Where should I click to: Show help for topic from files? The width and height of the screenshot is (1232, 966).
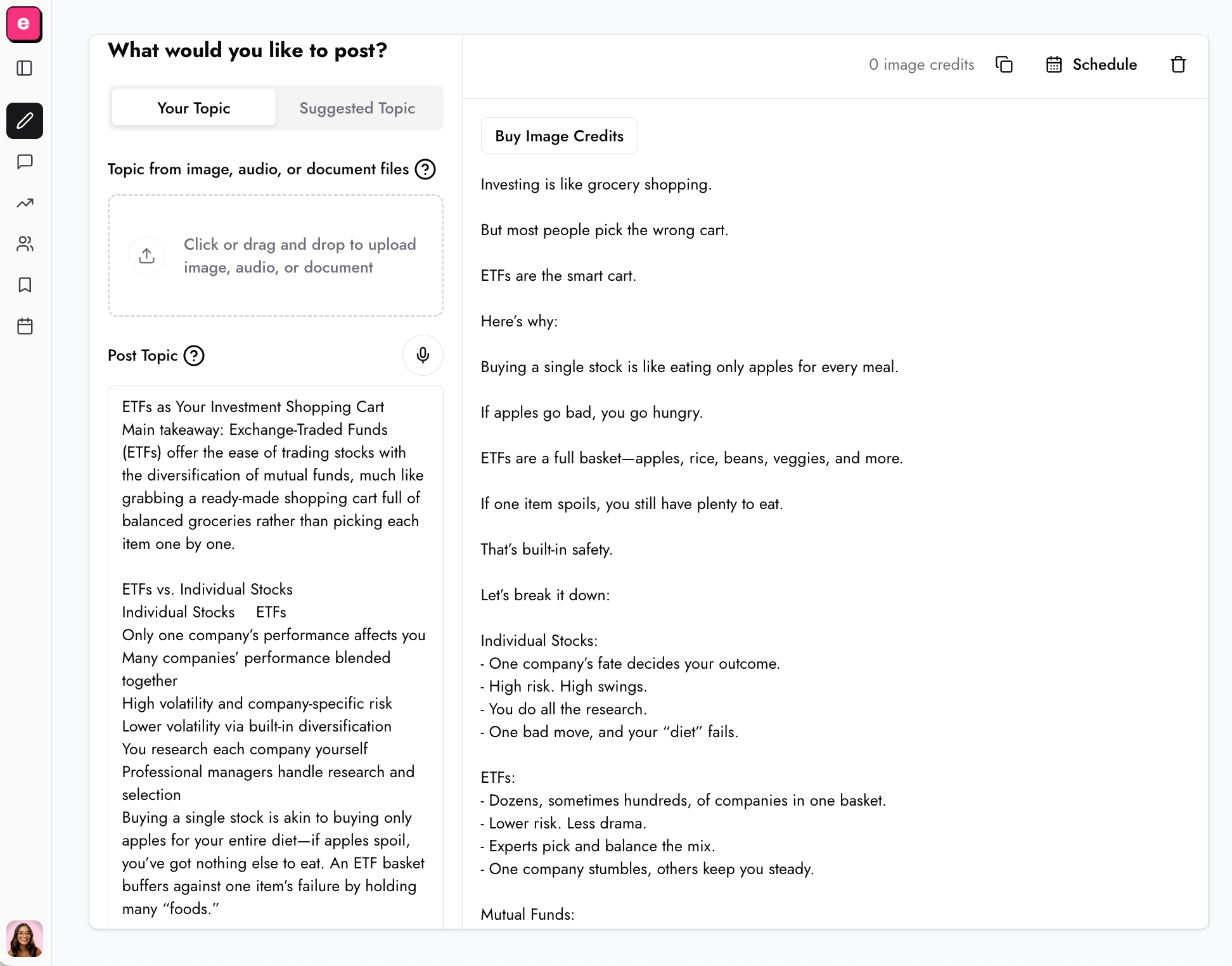425,169
